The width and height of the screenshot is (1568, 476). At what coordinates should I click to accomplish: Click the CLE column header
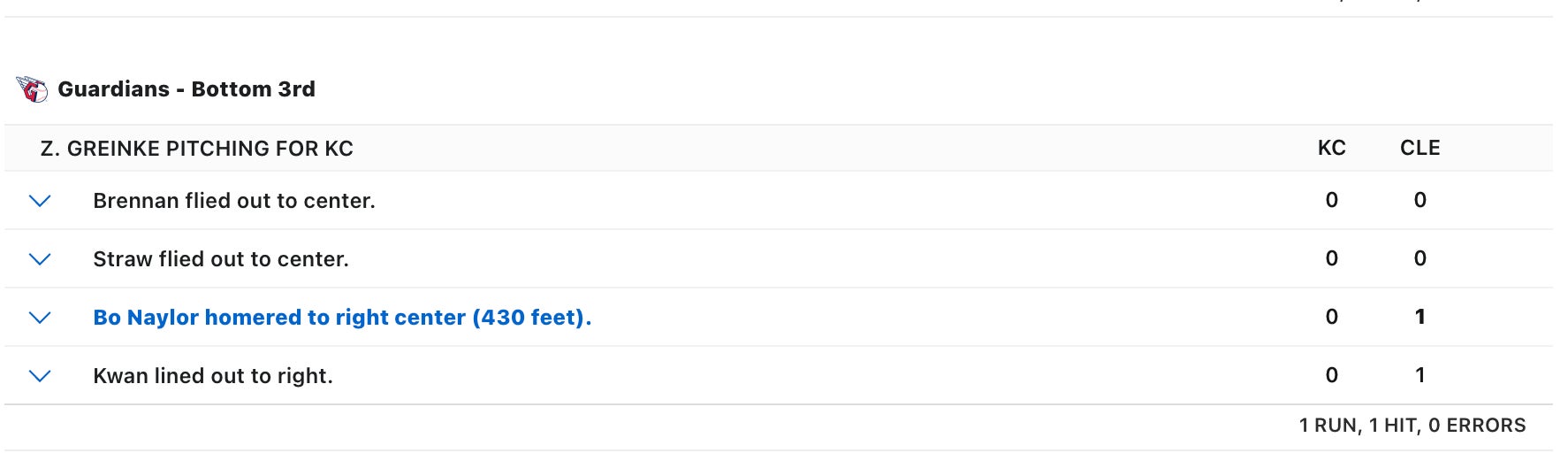click(x=1420, y=149)
